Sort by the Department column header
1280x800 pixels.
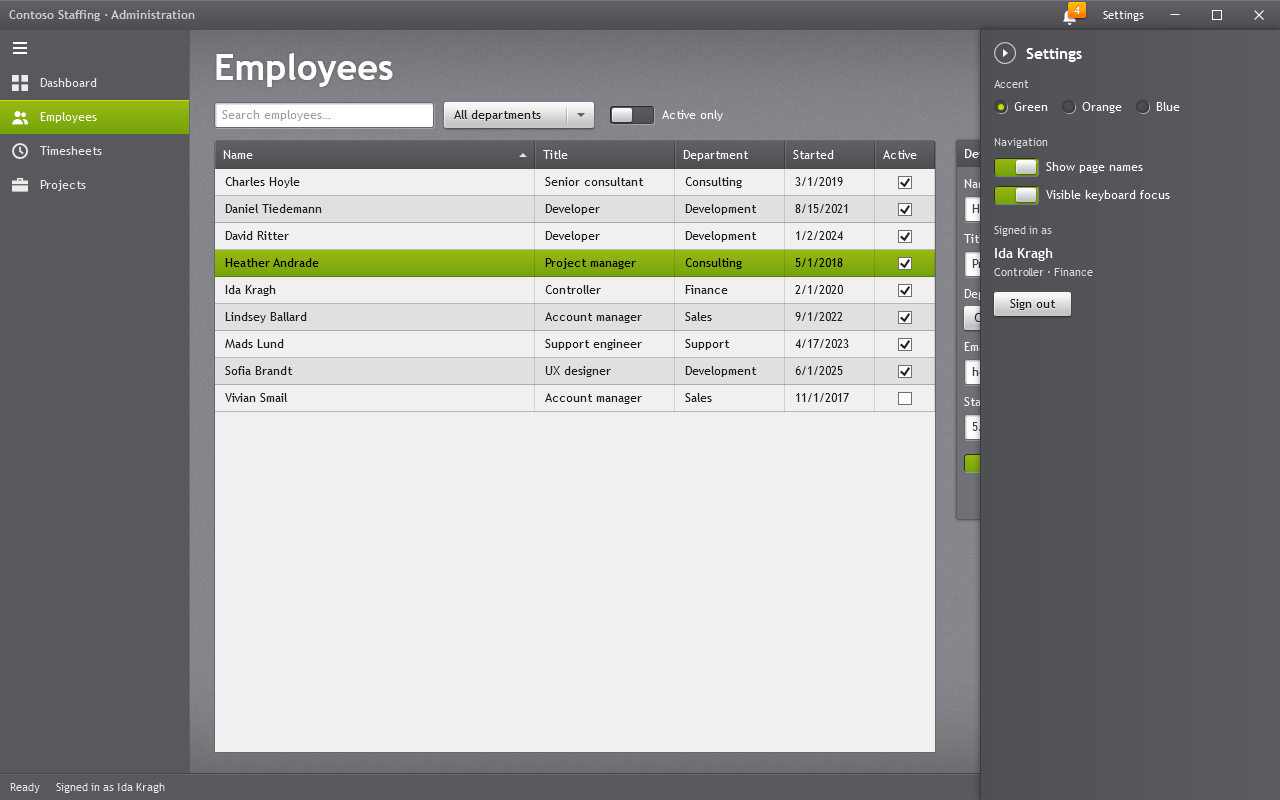[x=729, y=155]
